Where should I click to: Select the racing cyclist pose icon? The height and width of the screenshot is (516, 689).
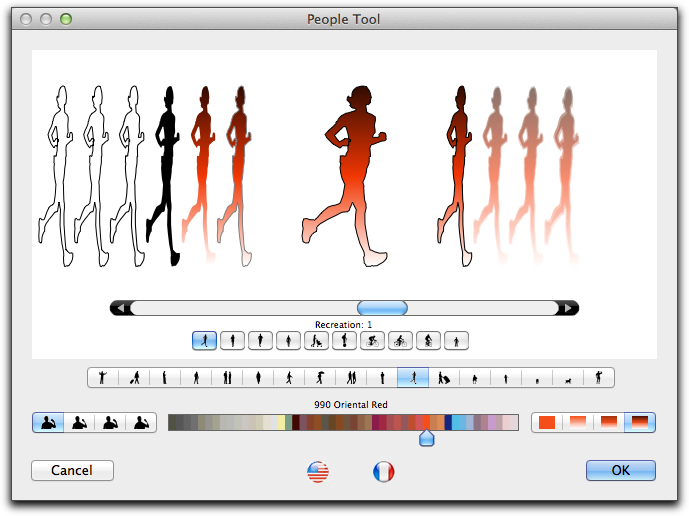372,341
